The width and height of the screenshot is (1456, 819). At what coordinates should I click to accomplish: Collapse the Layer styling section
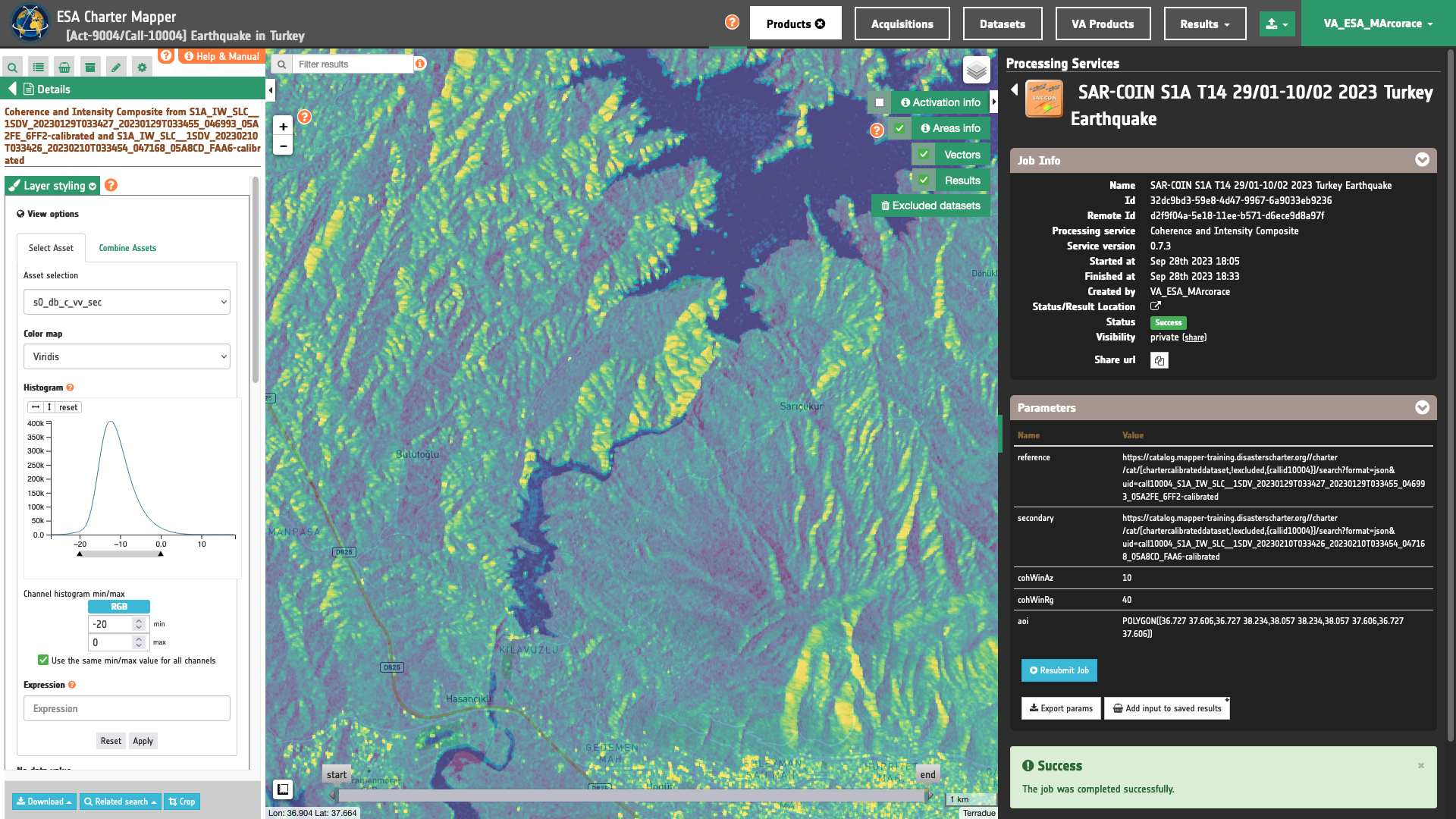[52, 186]
